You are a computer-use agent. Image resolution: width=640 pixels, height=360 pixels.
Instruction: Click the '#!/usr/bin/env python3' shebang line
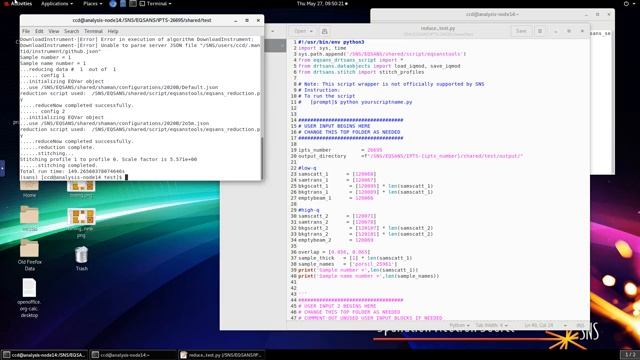click(x=331, y=42)
